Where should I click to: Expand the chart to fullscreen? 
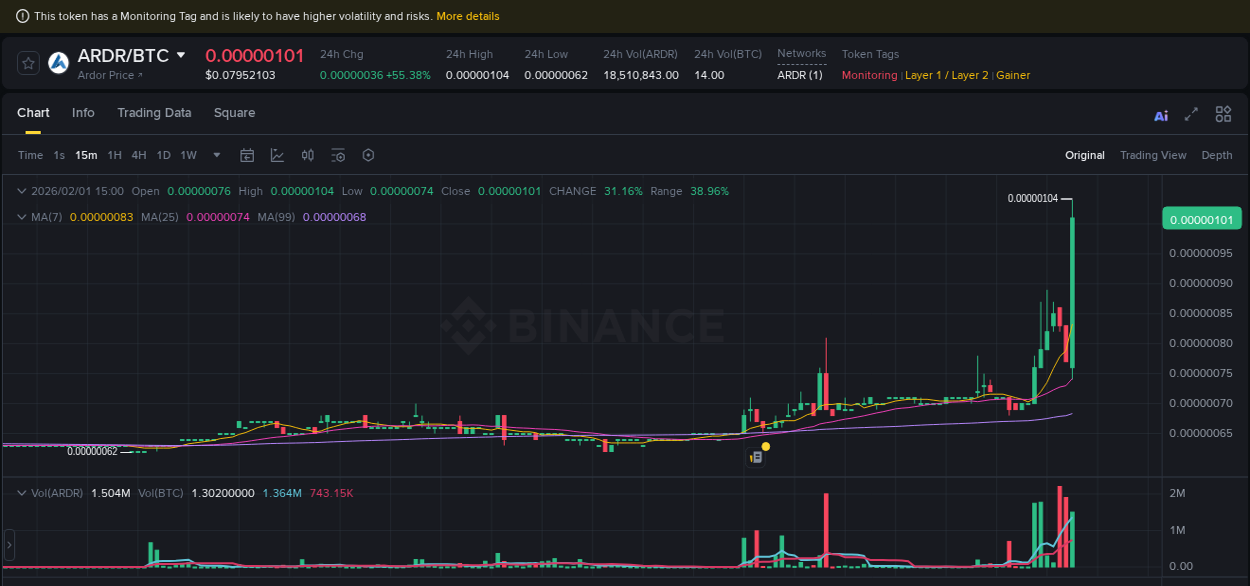click(x=1191, y=114)
